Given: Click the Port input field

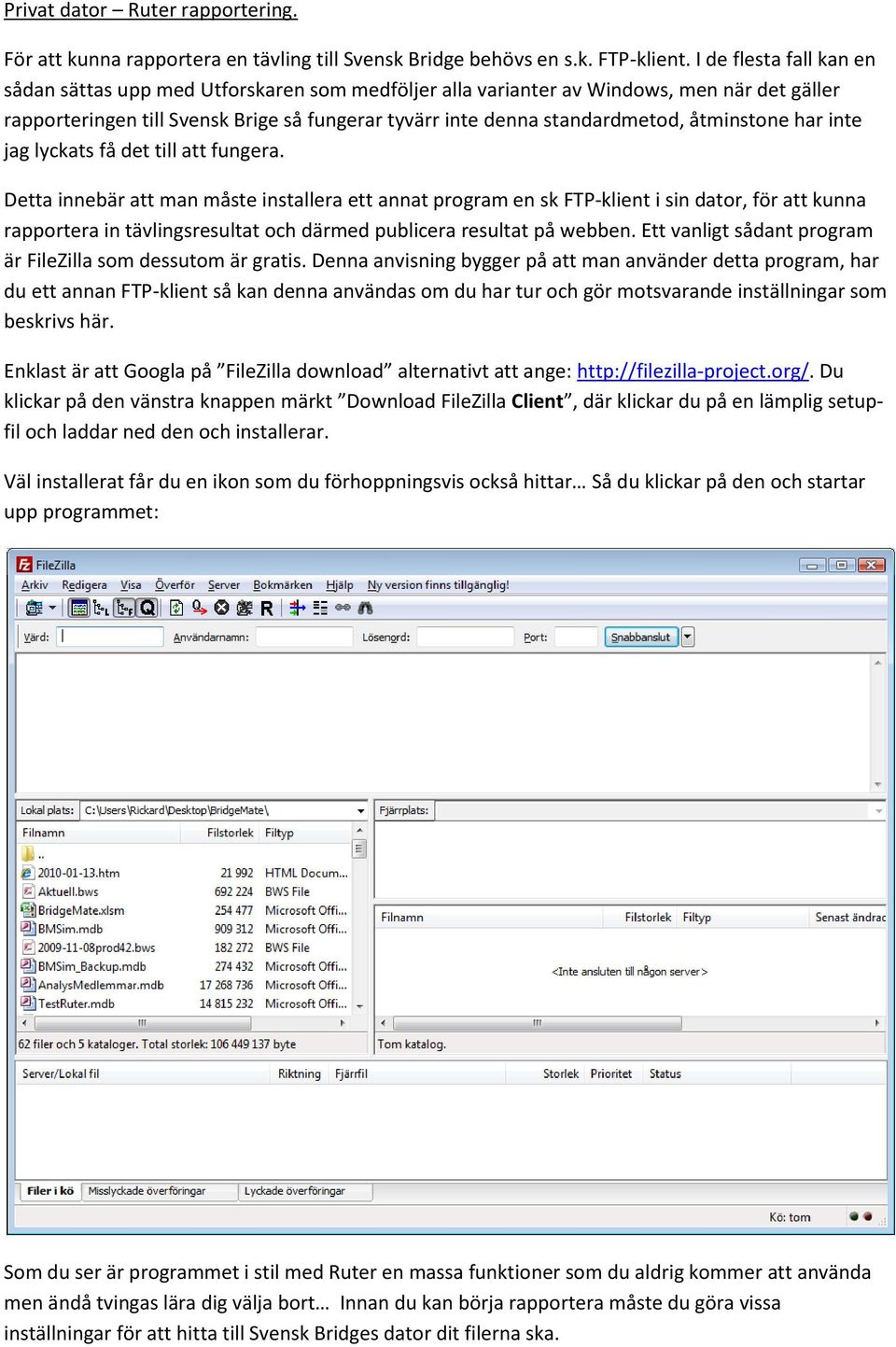Looking at the screenshot, I should (x=576, y=637).
